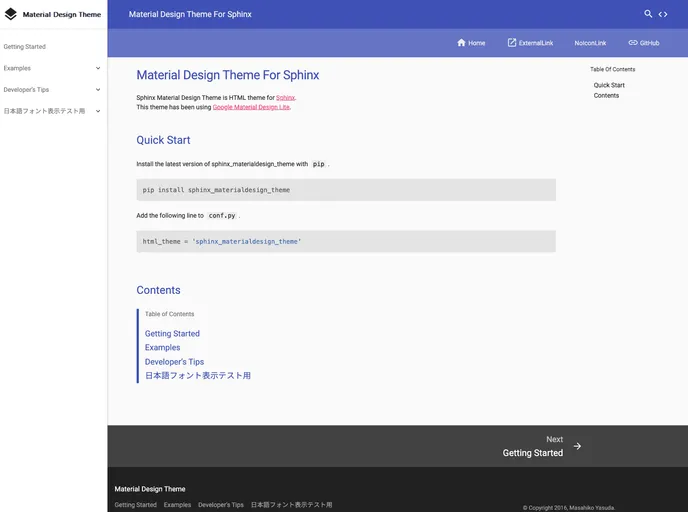The image size is (688, 512).
Task: Click the source code brackets icon
Action: (663, 14)
